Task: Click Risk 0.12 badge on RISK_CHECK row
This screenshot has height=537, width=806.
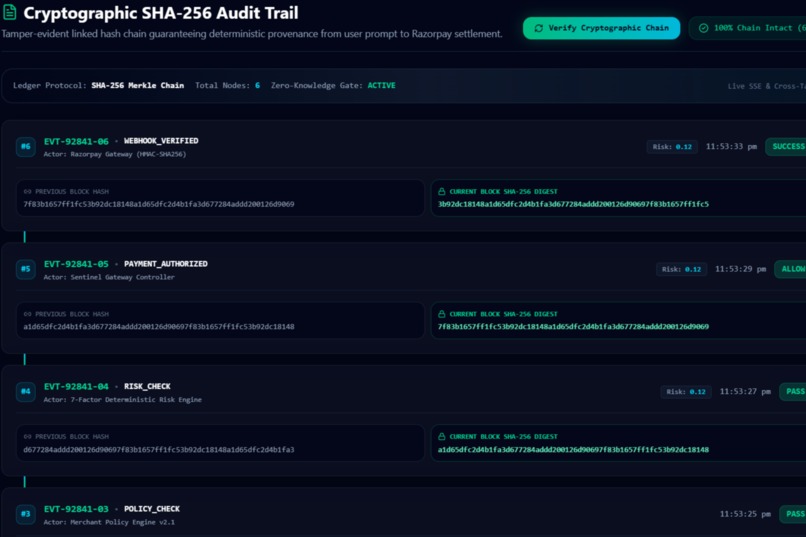Action: [x=686, y=392]
